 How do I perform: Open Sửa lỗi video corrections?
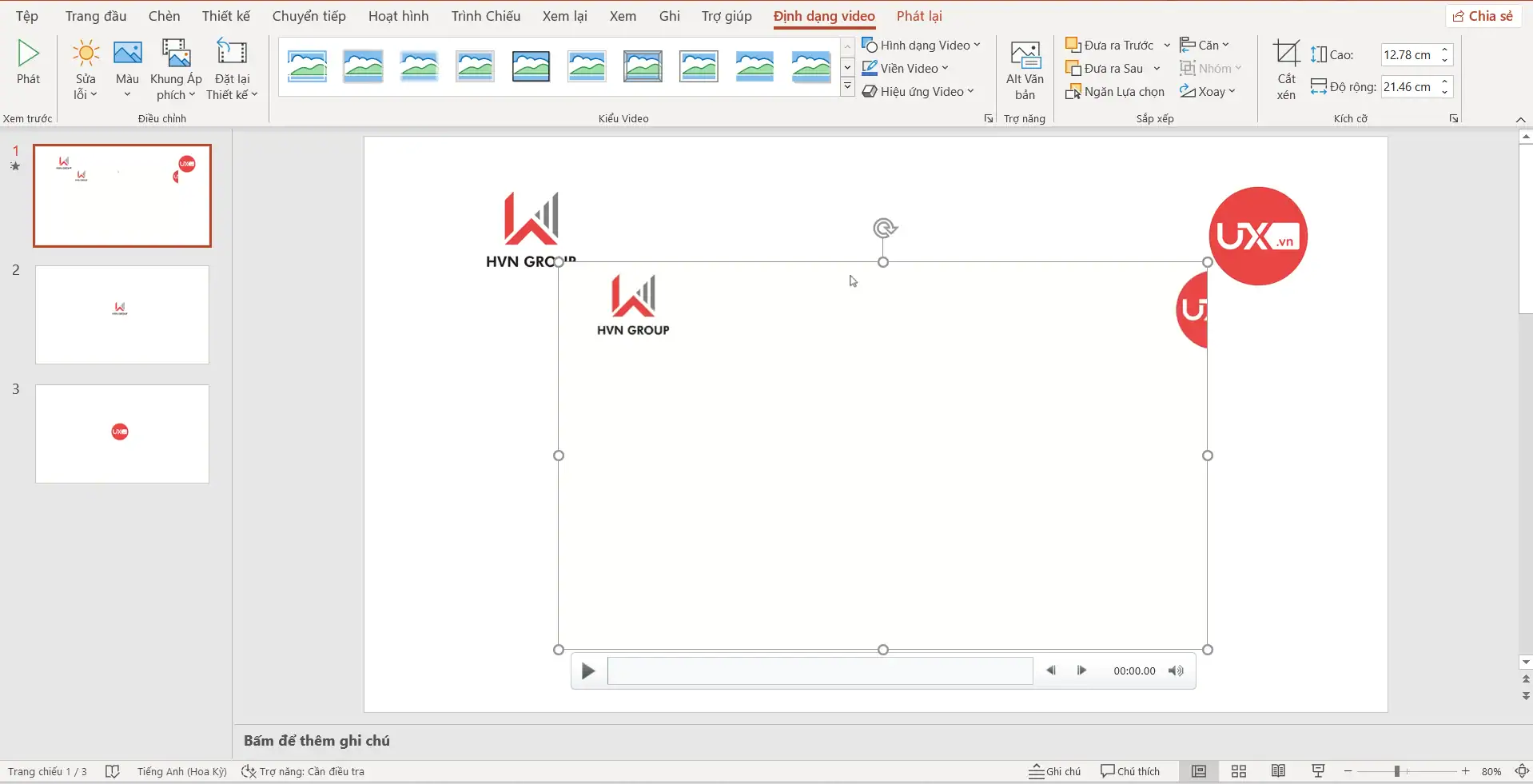point(86,70)
